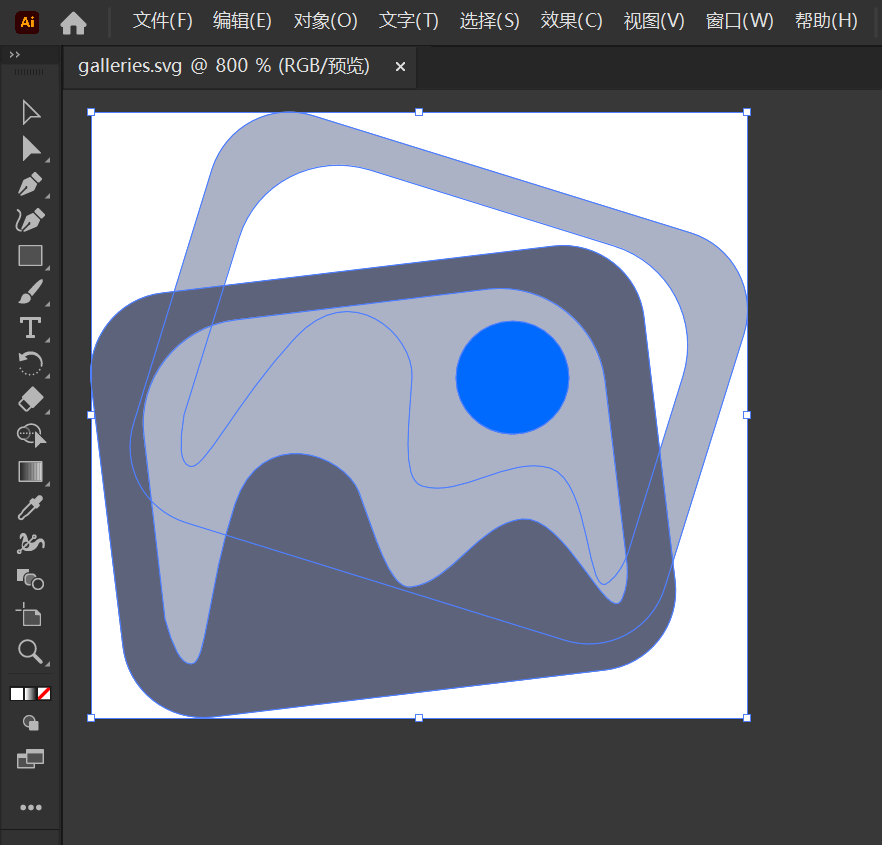Image resolution: width=882 pixels, height=845 pixels.
Task: Click the Illustrator Ai logo
Action: pos(27,22)
